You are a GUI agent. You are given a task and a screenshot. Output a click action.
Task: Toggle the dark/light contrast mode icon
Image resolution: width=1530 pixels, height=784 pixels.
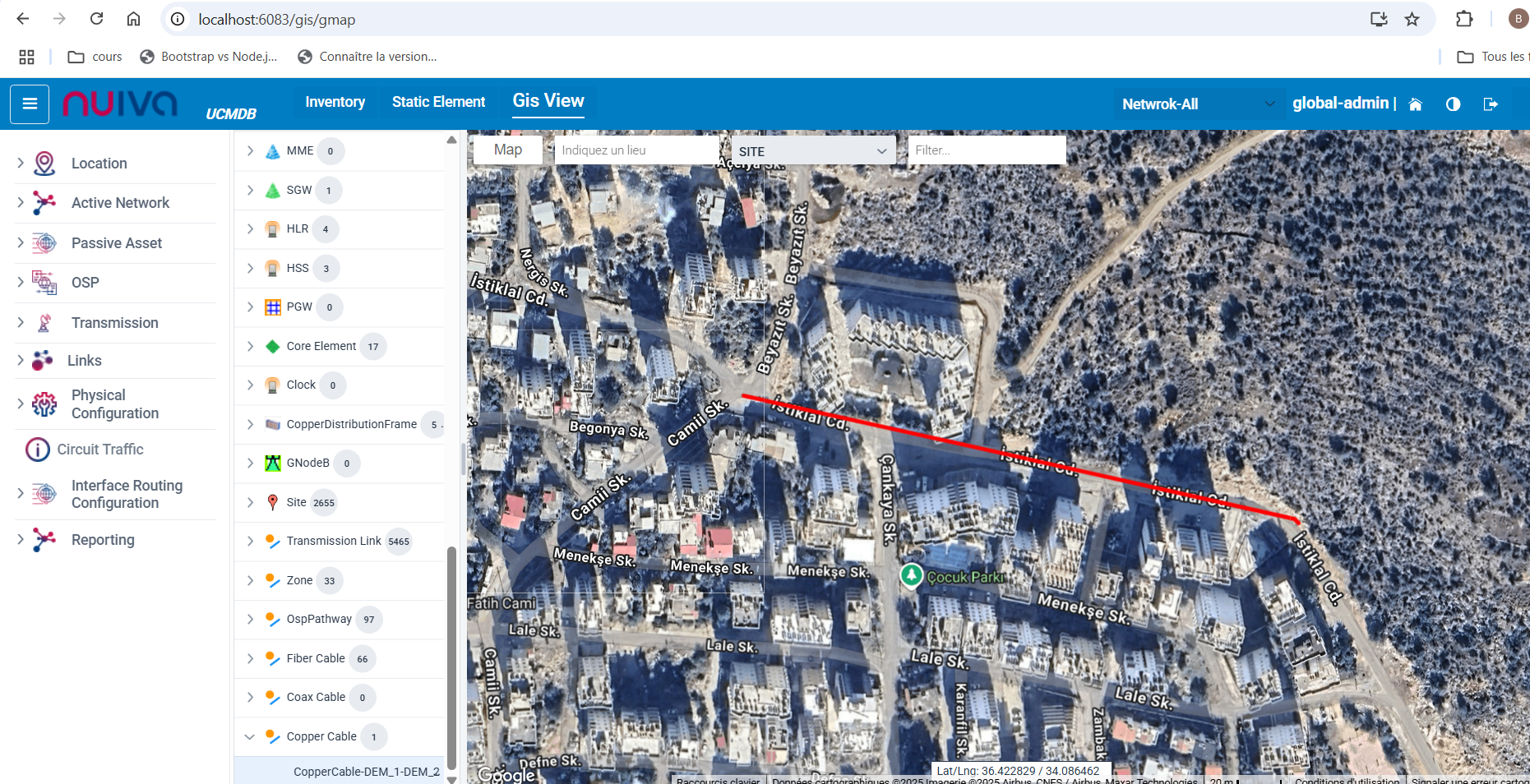click(1453, 104)
